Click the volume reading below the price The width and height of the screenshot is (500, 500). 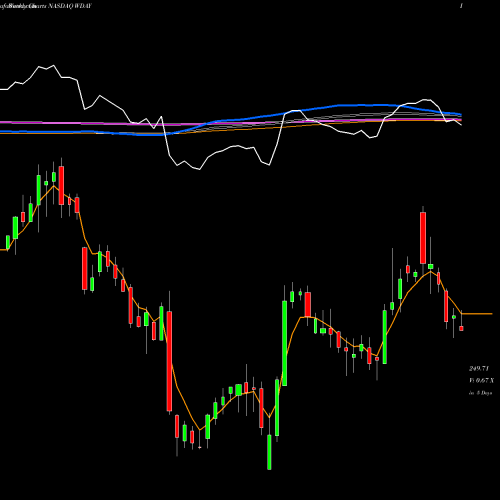[481, 381]
